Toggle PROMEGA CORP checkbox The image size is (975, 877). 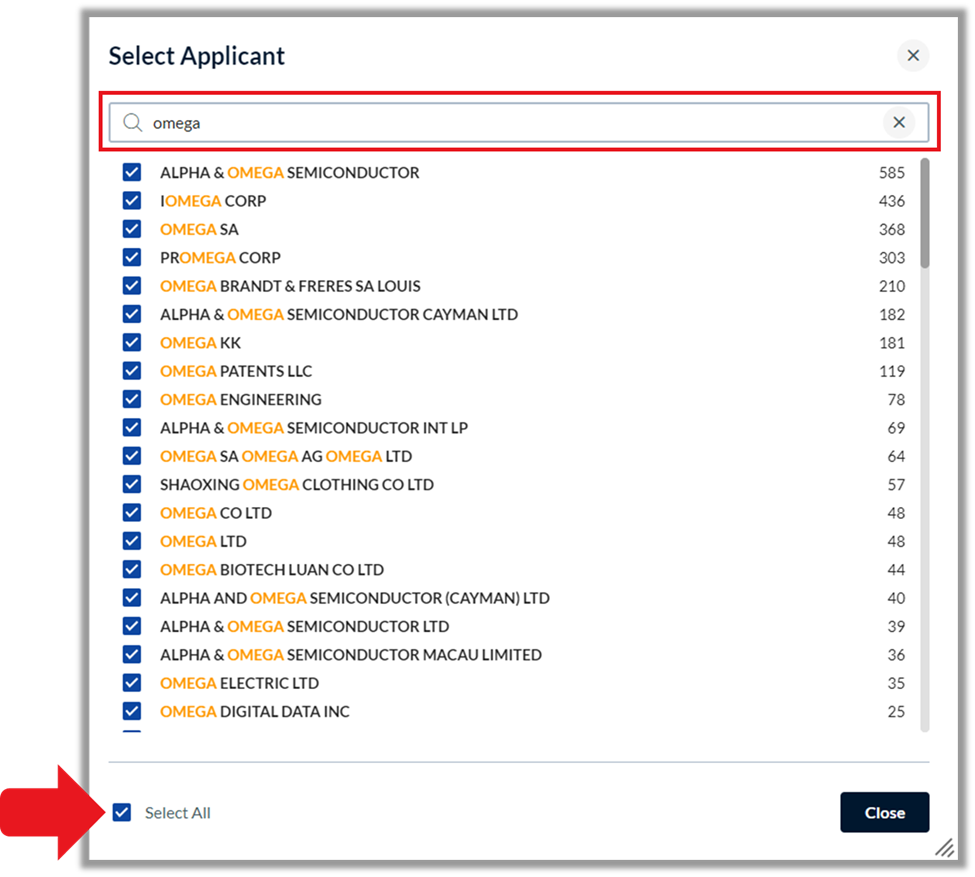(132, 258)
